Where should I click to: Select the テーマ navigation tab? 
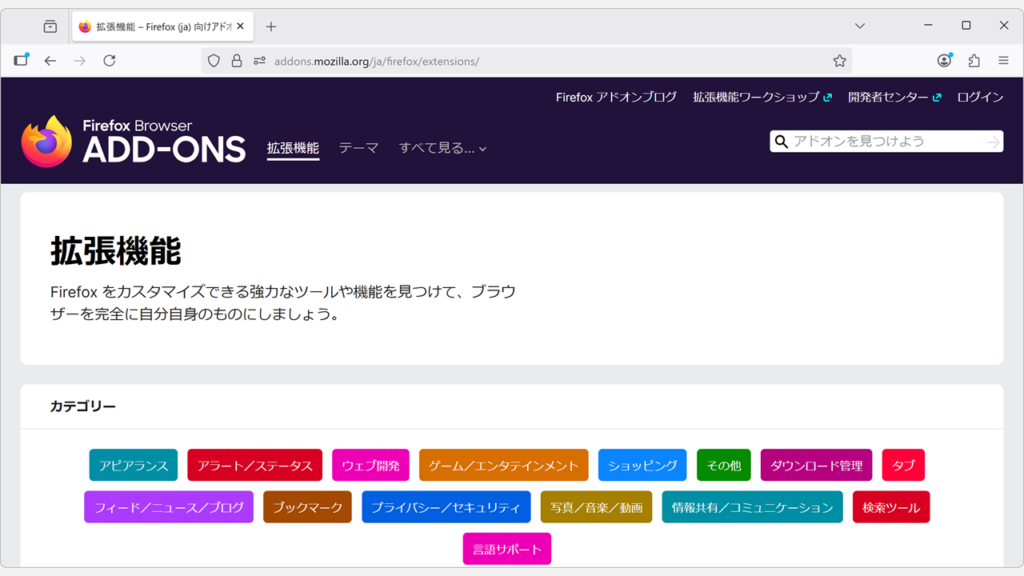click(x=359, y=148)
